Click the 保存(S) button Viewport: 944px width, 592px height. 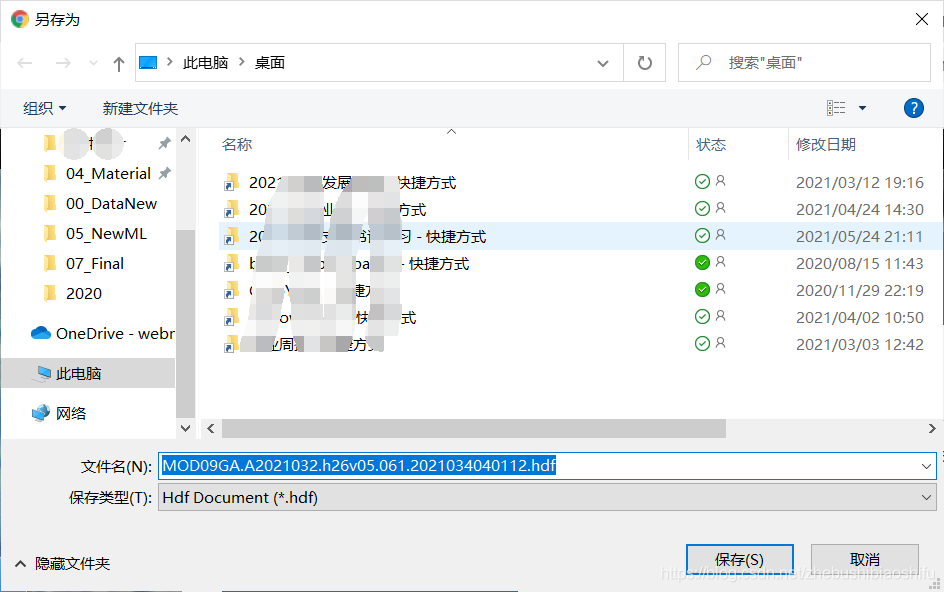click(740, 560)
